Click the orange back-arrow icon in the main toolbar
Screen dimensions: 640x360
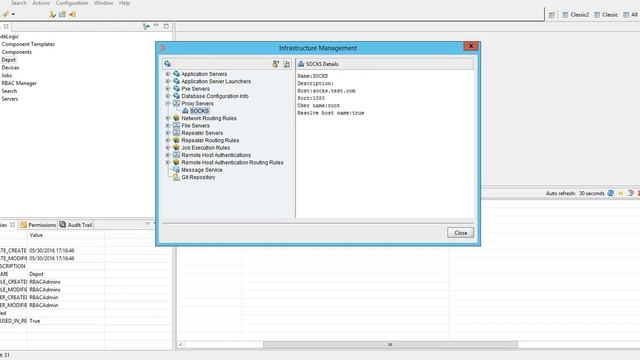[72, 14]
